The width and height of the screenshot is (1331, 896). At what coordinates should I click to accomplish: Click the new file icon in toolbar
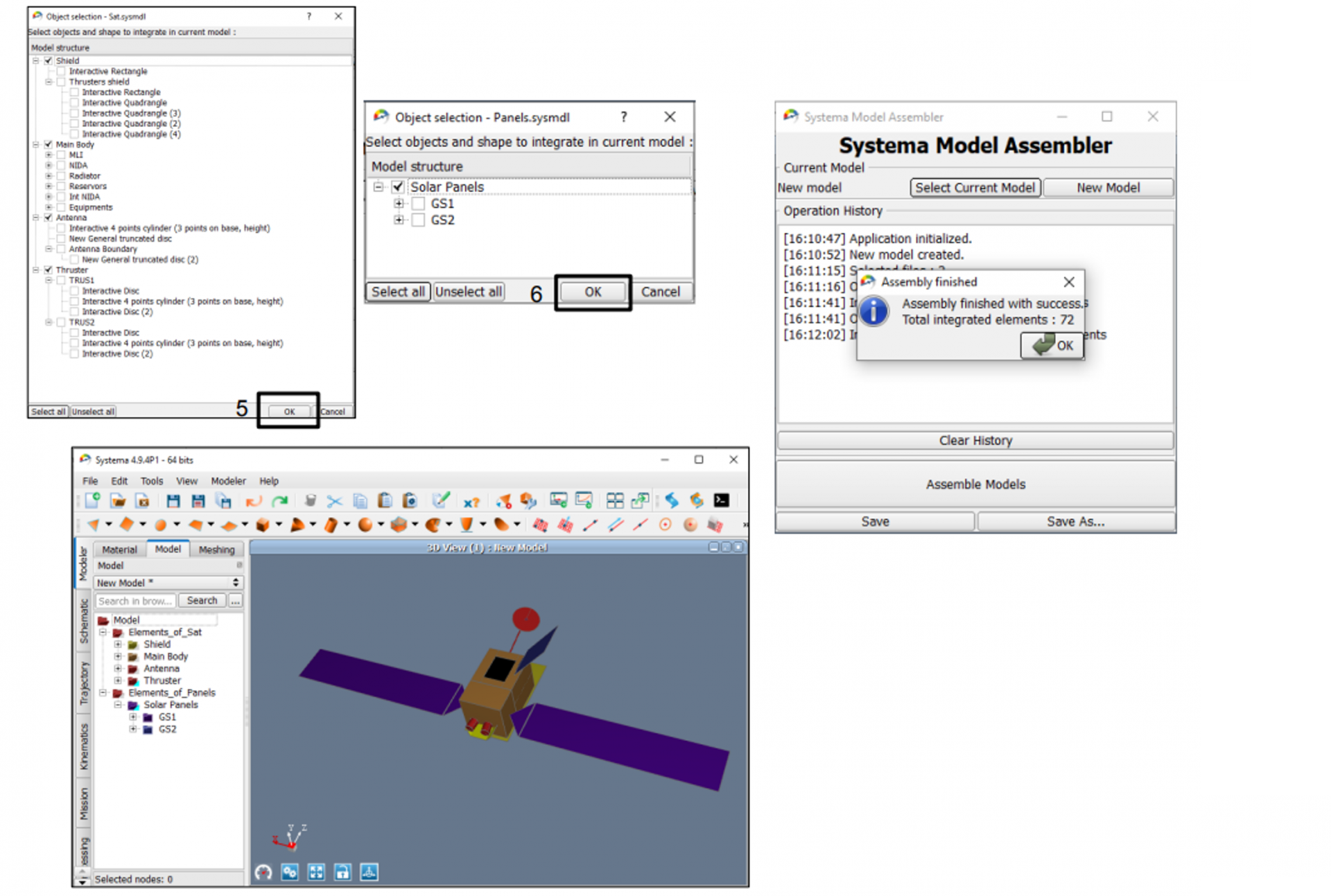pos(92,500)
